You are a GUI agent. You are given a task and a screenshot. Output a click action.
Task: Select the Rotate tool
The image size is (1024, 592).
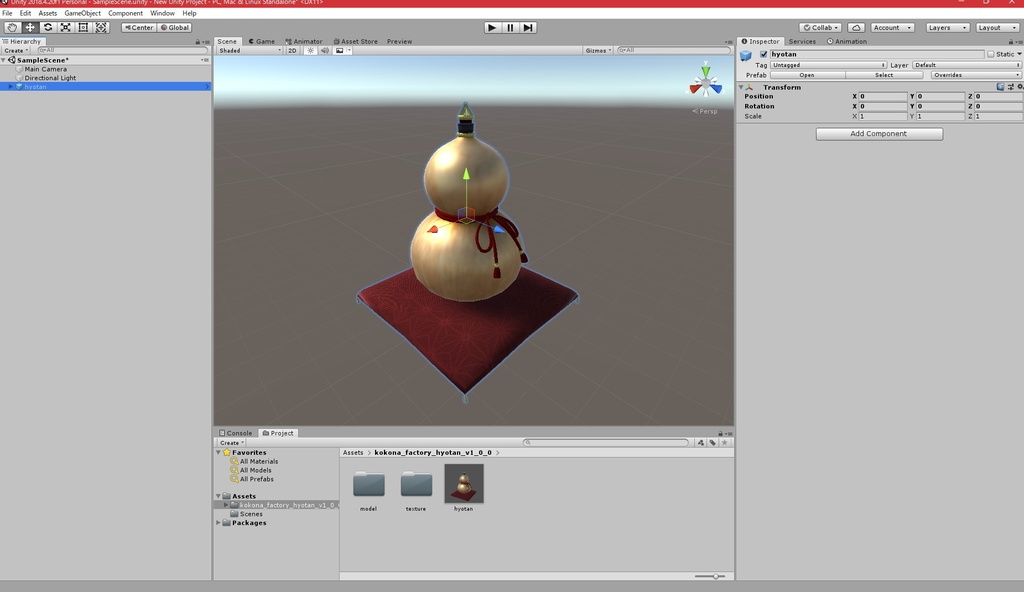(48, 27)
